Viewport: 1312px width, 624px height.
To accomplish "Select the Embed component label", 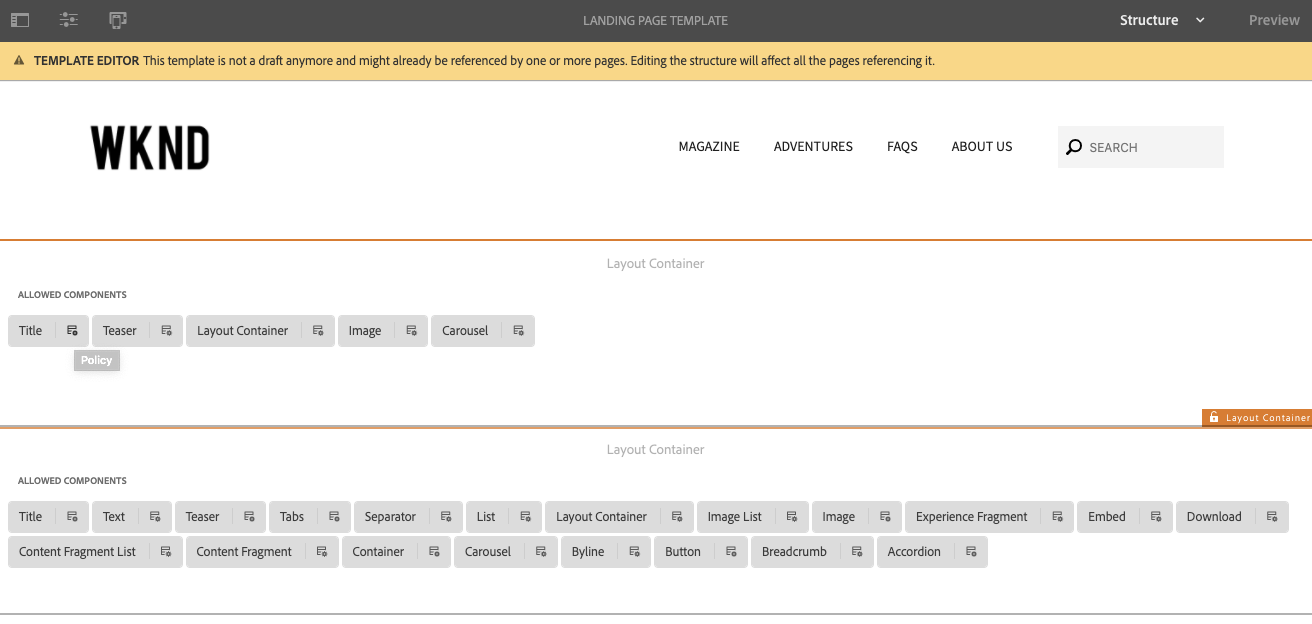I will pyautogui.click(x=1107, y=517).
